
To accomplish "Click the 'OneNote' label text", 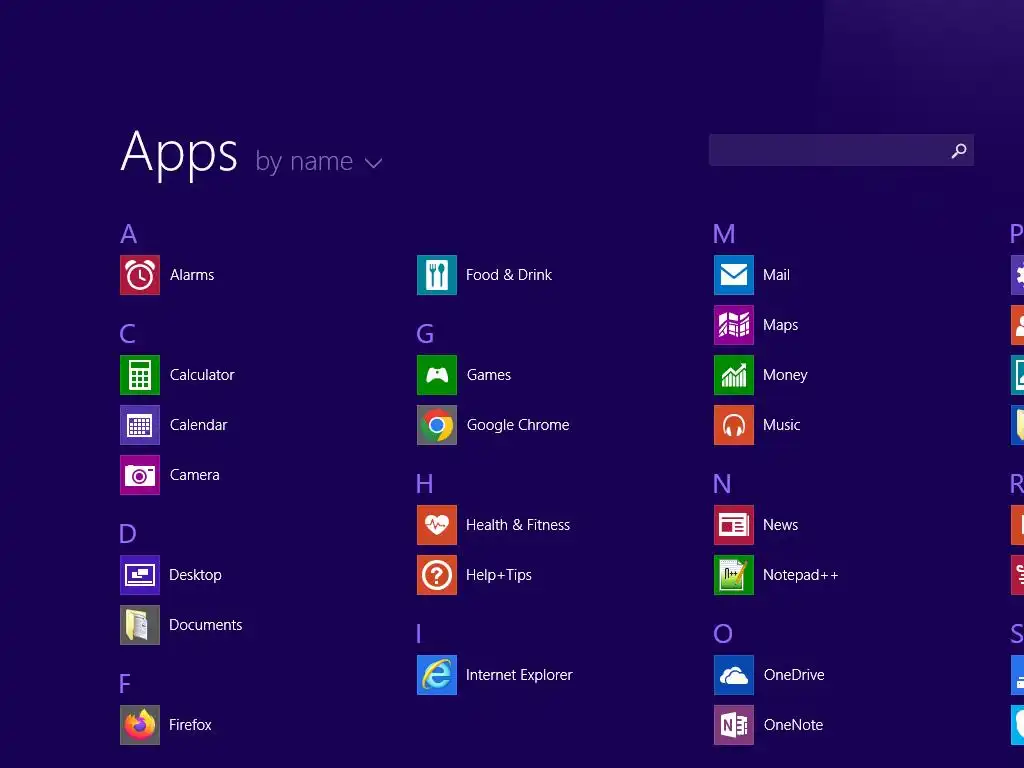I will pyautogui.click(x=793, y=725).
